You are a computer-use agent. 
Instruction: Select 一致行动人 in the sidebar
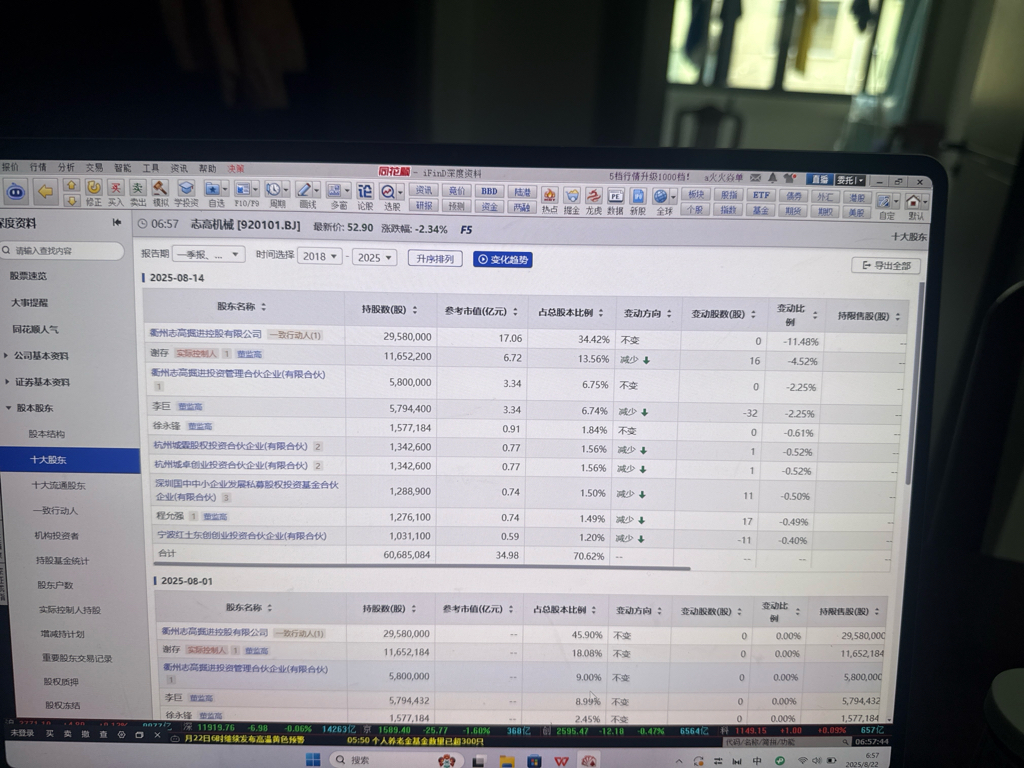[56, 511]
